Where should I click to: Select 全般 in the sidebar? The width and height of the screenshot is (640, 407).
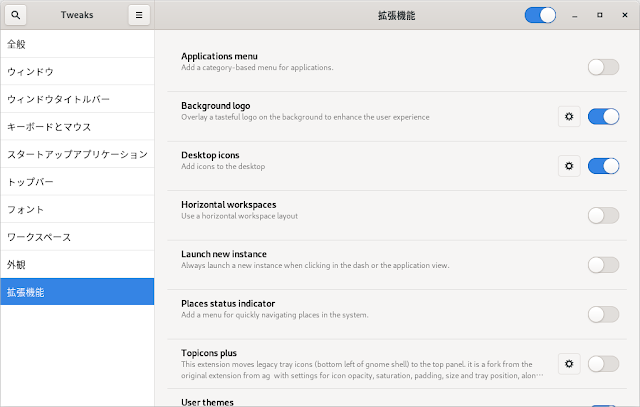coord(77,44)
